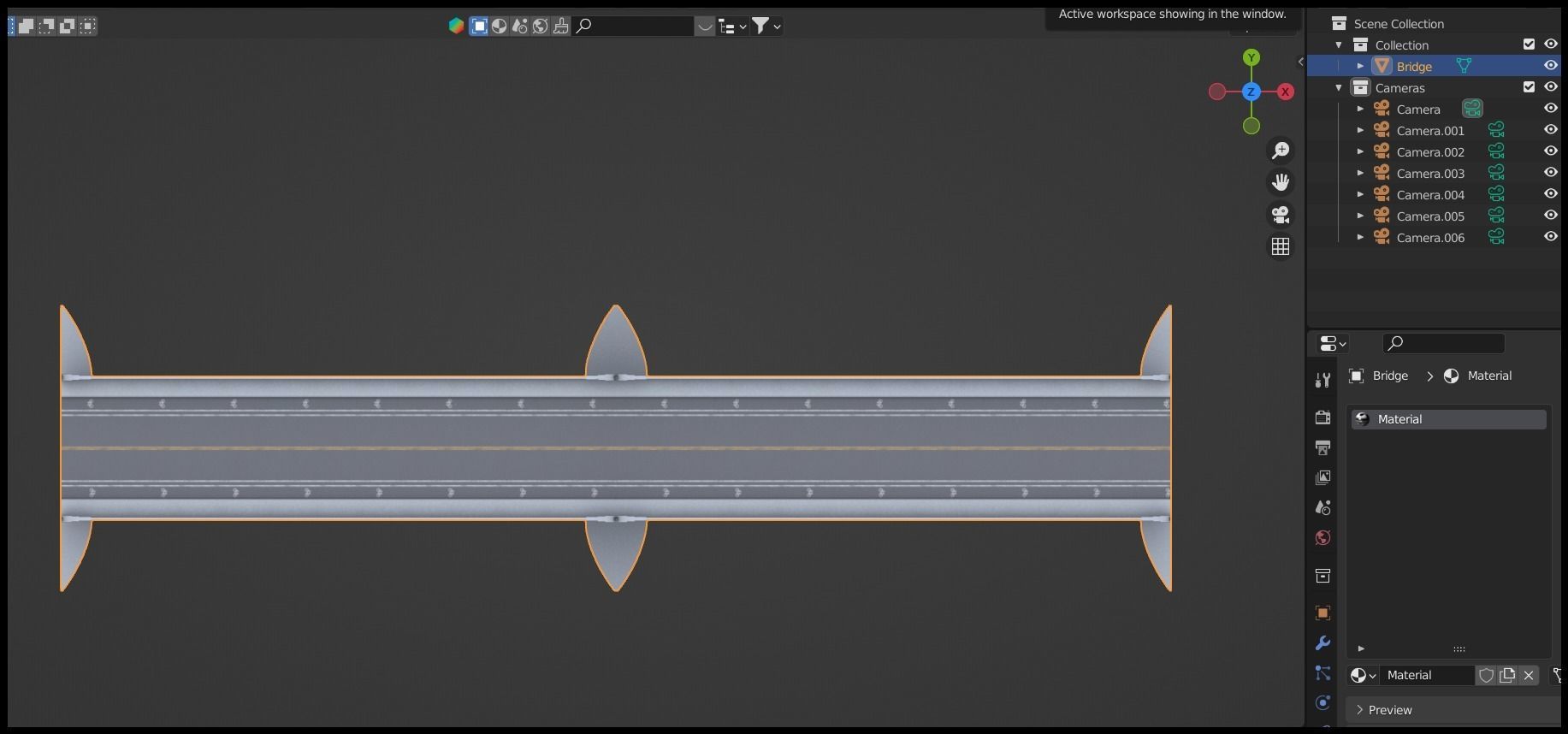Image resolution: width=1568 pixels, height=734 pixels.
Task: Hide Camera.001 with its eye icon
Action: pos(1550,130)
